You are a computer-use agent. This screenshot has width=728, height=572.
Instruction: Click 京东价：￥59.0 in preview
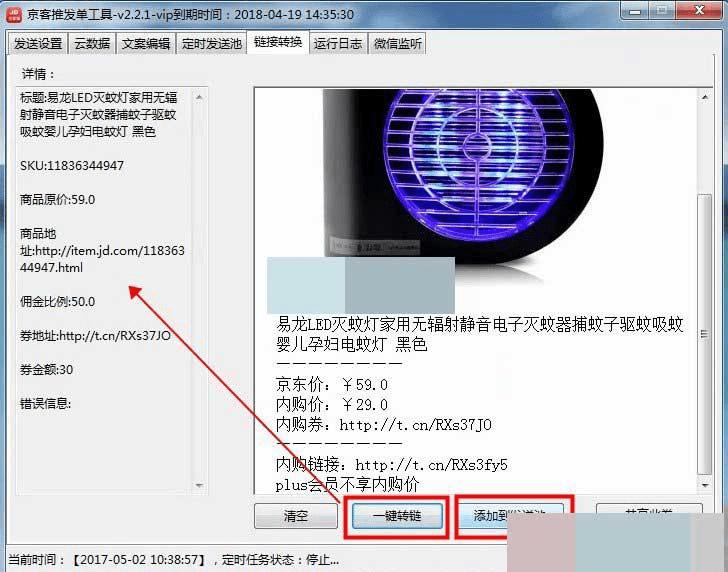click(332, 384)
